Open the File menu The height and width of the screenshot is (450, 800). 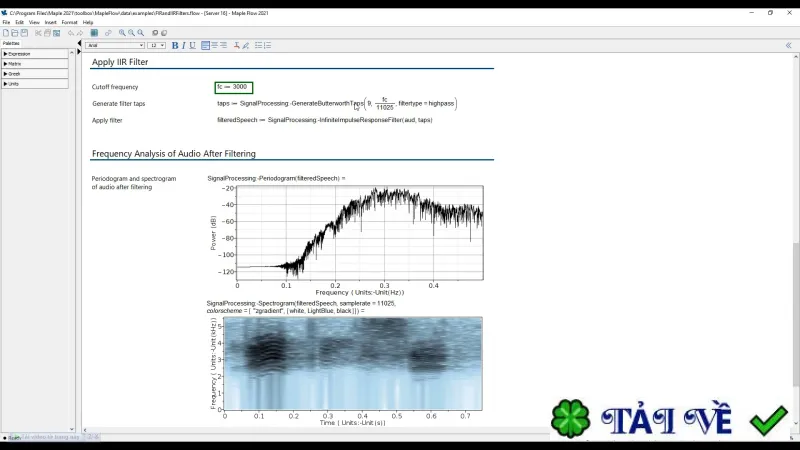tap(6, 22)
